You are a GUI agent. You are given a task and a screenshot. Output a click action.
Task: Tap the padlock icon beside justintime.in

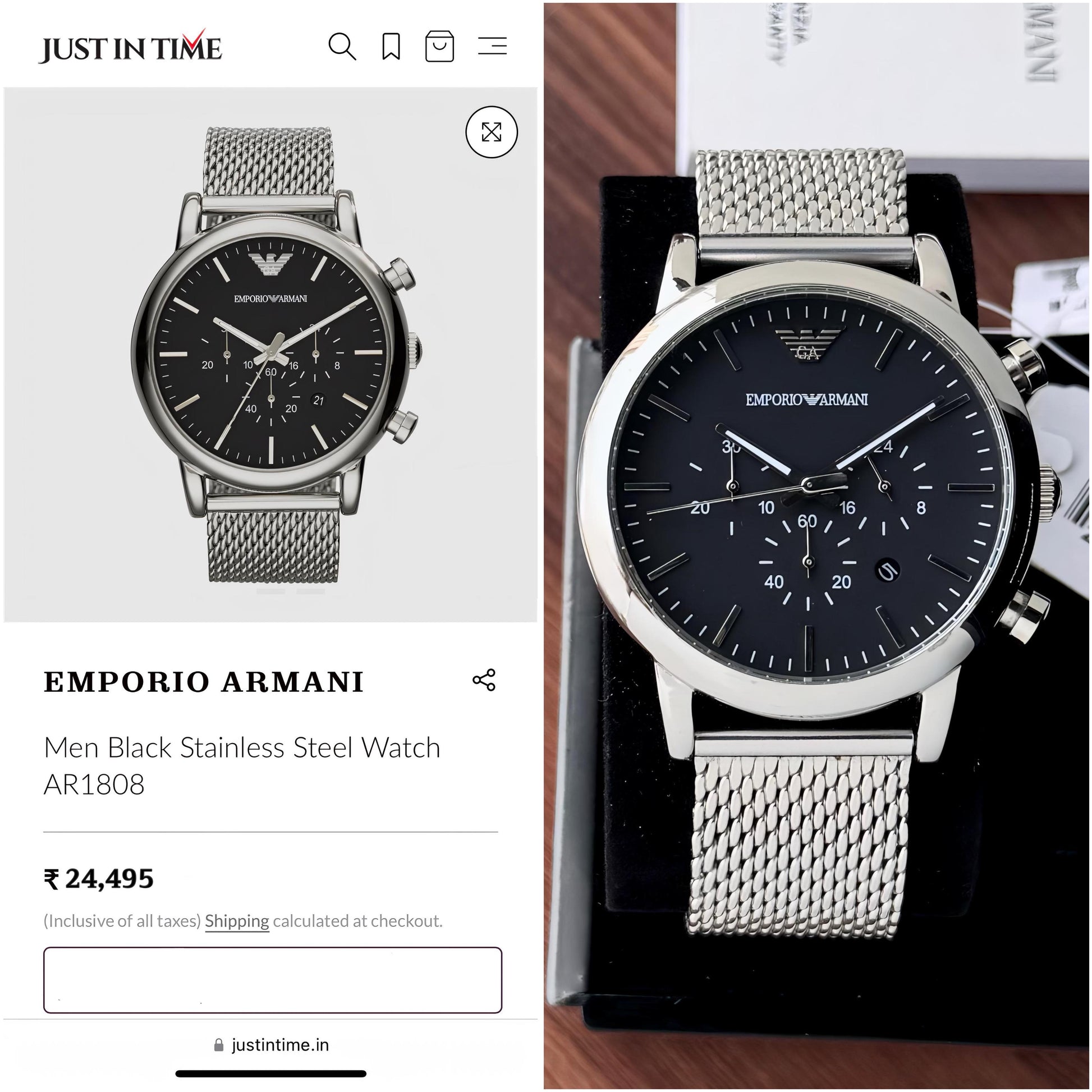click(219, 1045)
